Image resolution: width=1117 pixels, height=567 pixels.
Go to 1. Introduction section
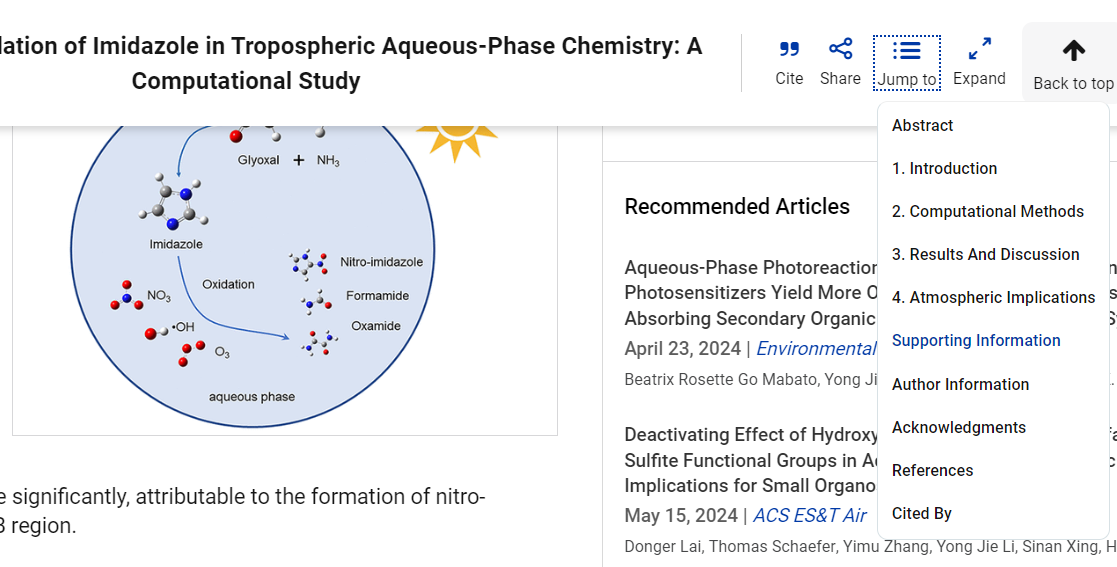pyautogui.click(x=944, y=168)
